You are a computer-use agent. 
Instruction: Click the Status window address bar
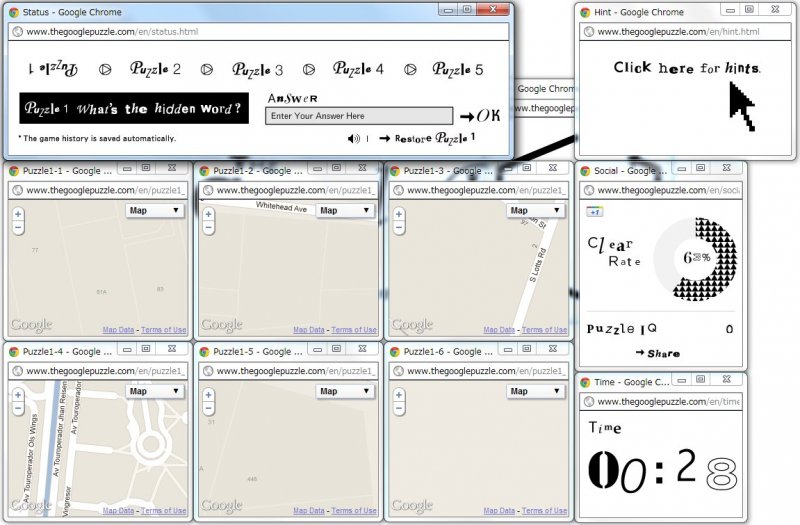pos(259,32)
